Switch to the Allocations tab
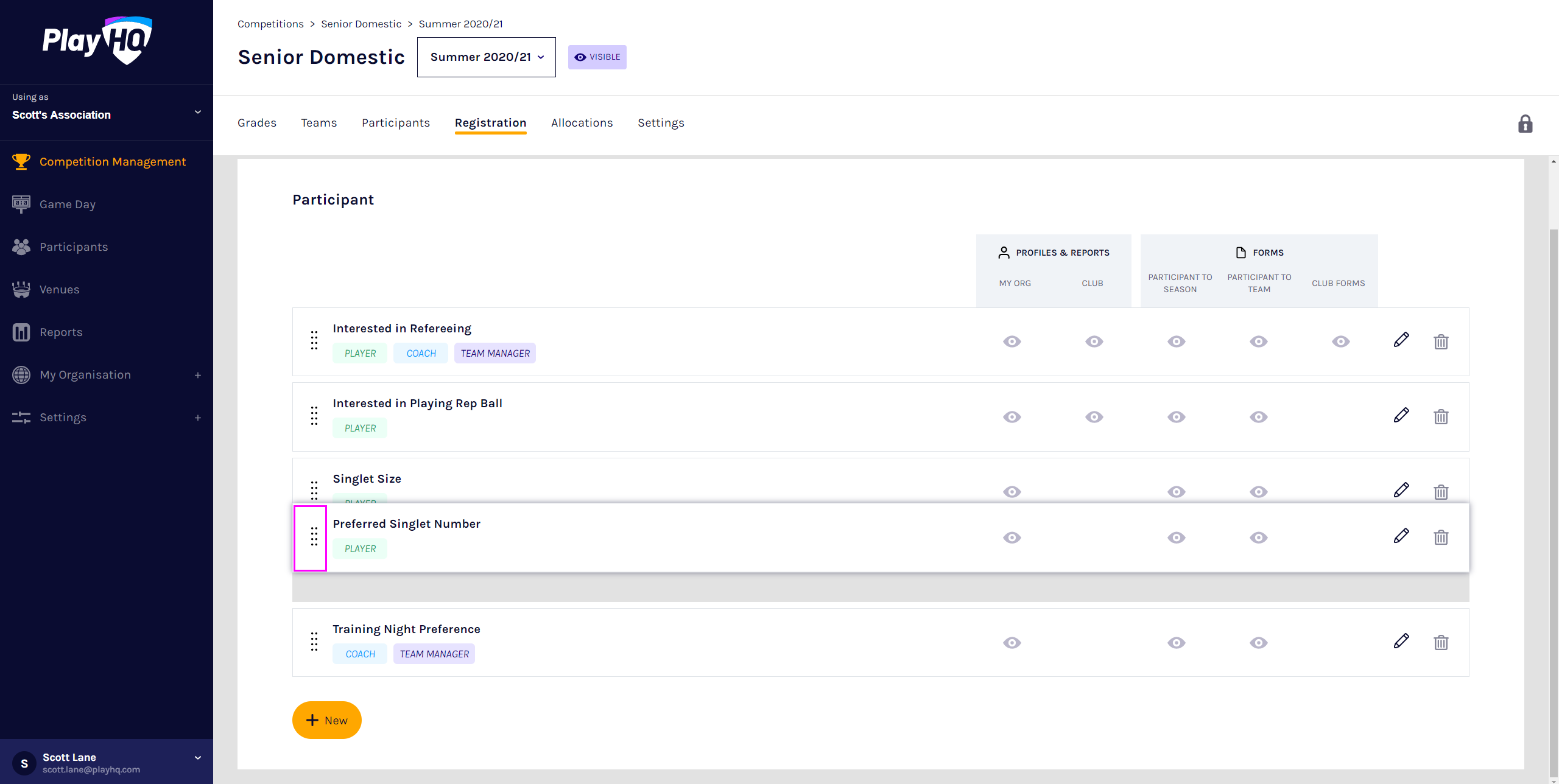1559x784 pixels. pos(582,123)
